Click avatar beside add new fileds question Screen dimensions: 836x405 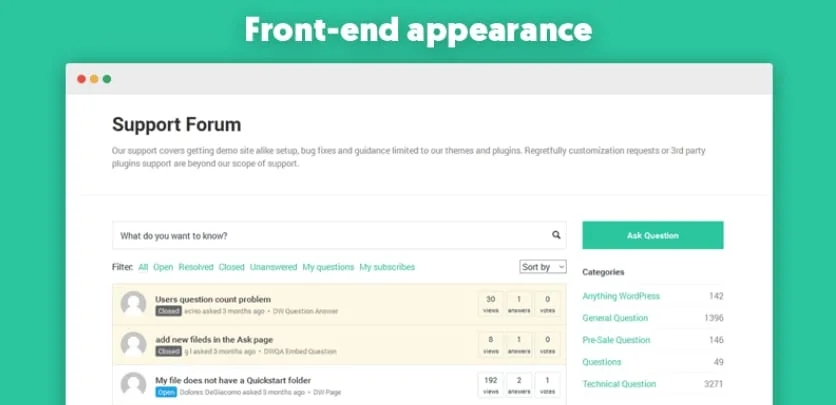133,344
